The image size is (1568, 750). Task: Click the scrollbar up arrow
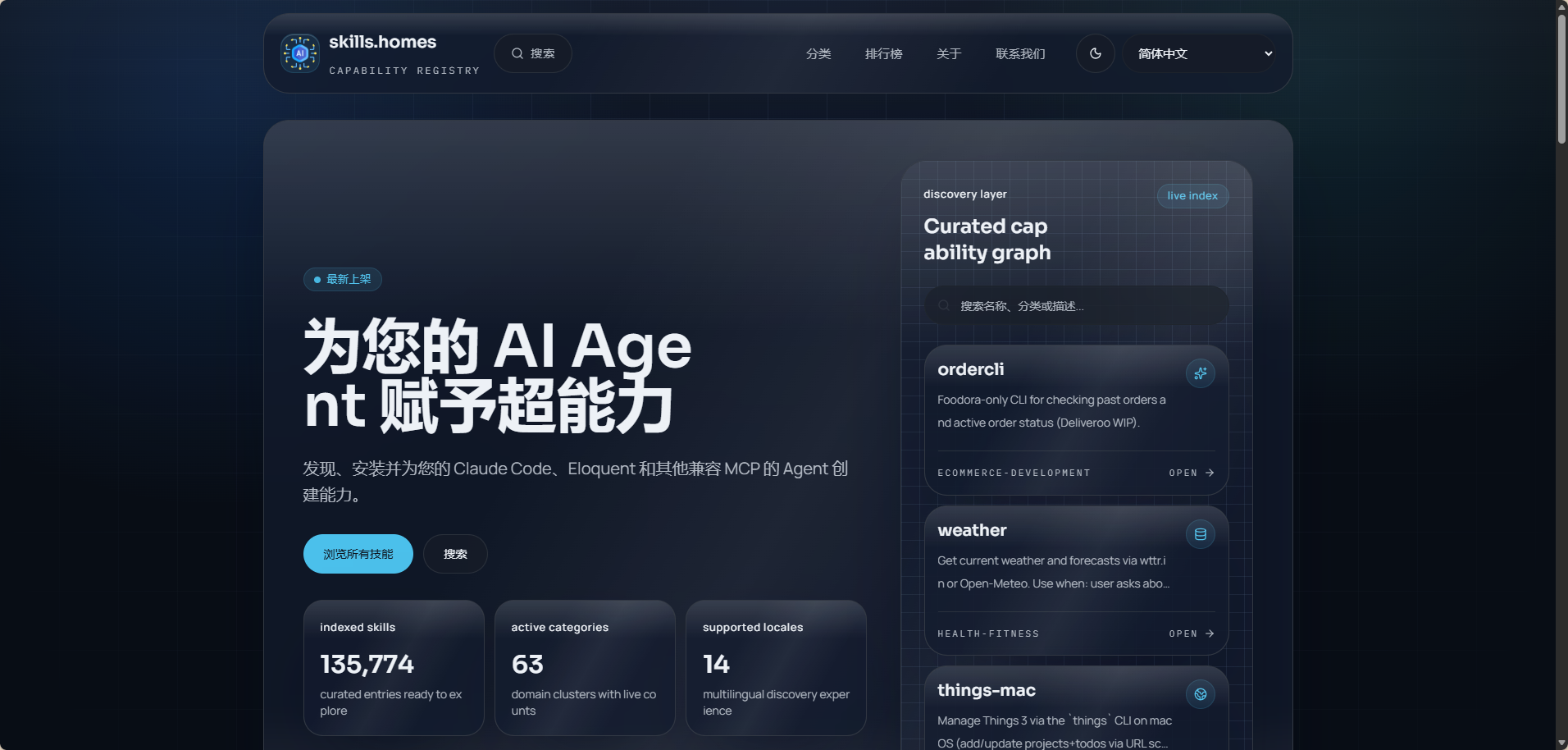1561,6
